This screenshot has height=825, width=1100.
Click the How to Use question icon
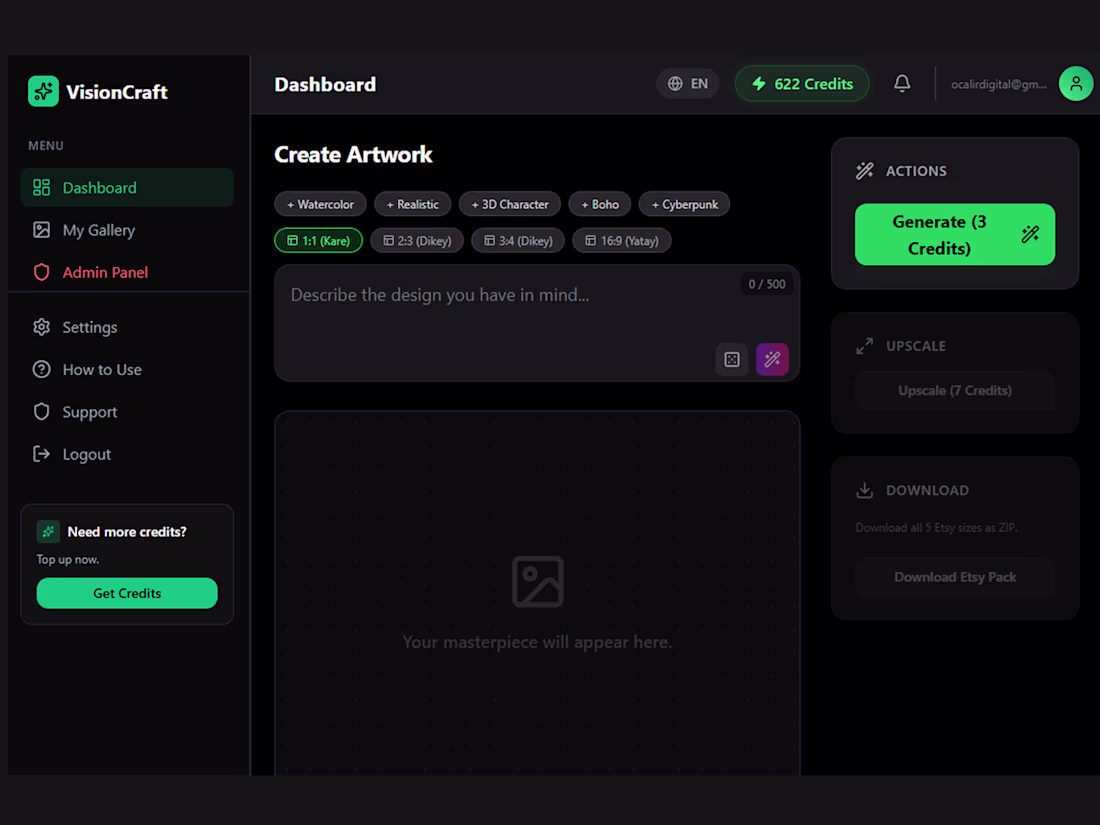pyautogui.click(x=41, y=369)
